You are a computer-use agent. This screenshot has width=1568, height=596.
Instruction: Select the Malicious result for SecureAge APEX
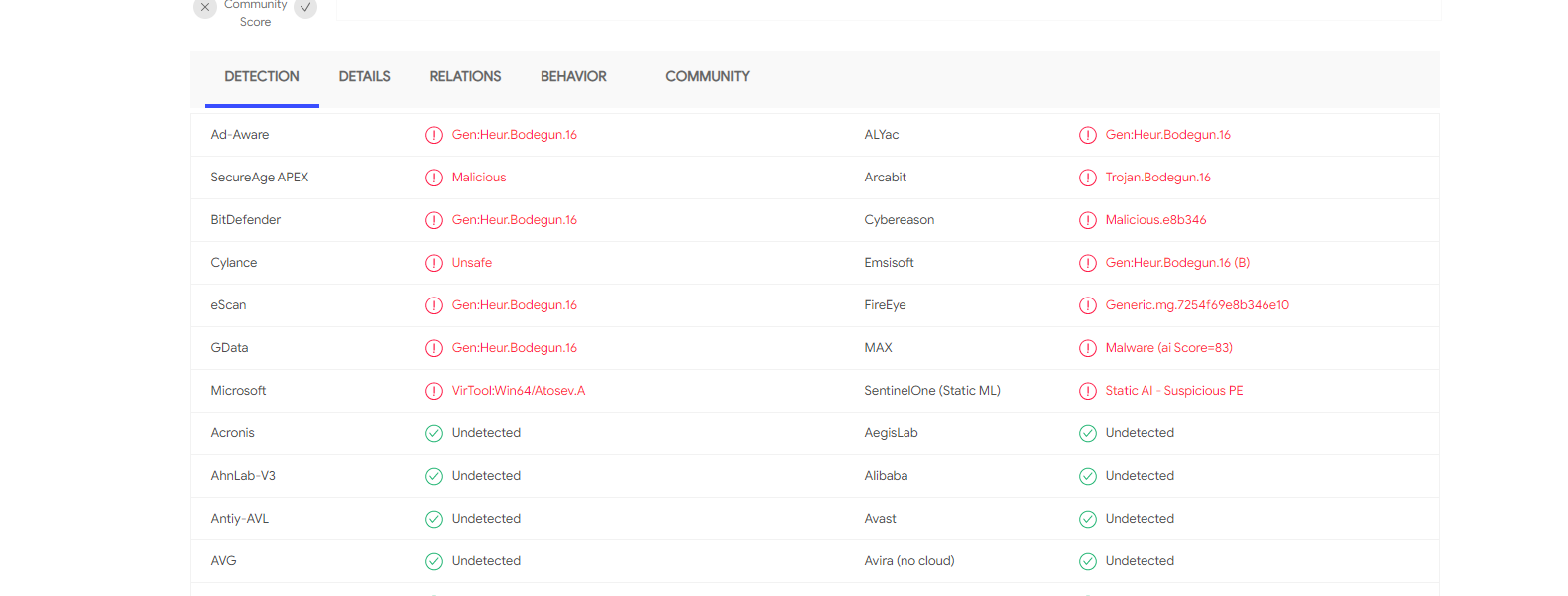coord(479,178)
